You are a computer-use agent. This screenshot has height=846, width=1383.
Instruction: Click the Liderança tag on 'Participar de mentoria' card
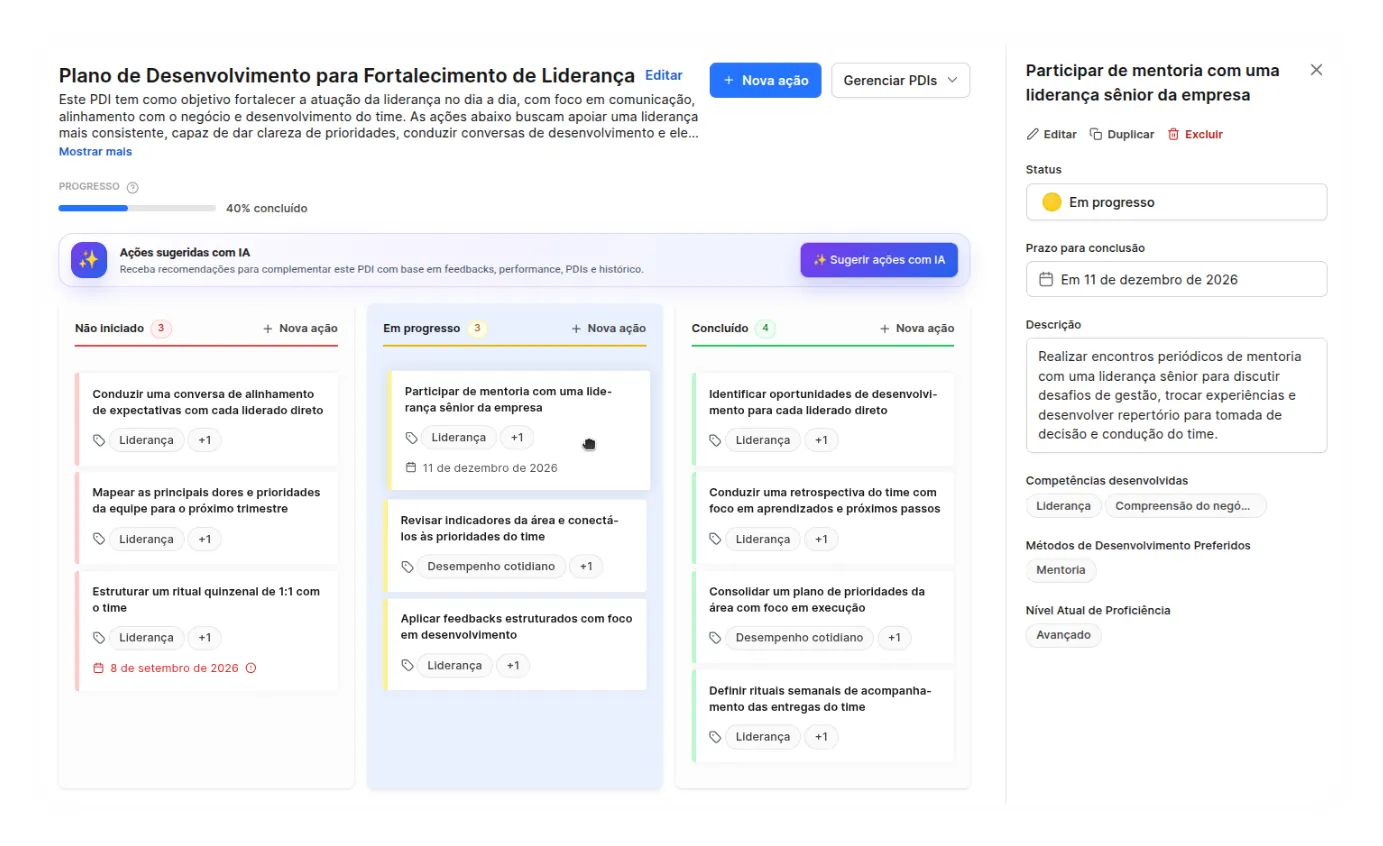458,438
